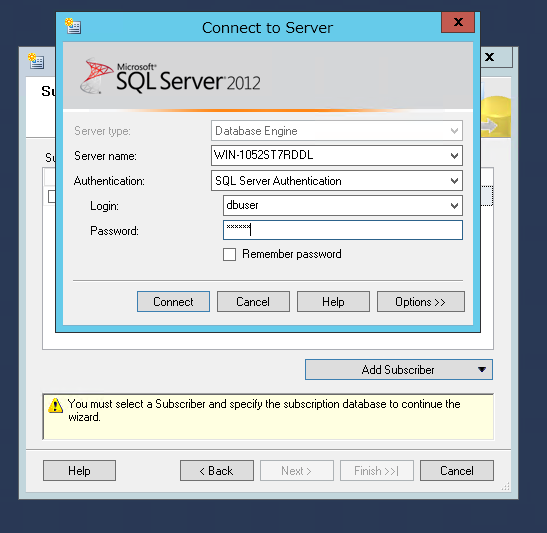The width and height of the screenshot is (547, 533).
Task: Open the Server type dropdown
Action: tap(454, 131)
